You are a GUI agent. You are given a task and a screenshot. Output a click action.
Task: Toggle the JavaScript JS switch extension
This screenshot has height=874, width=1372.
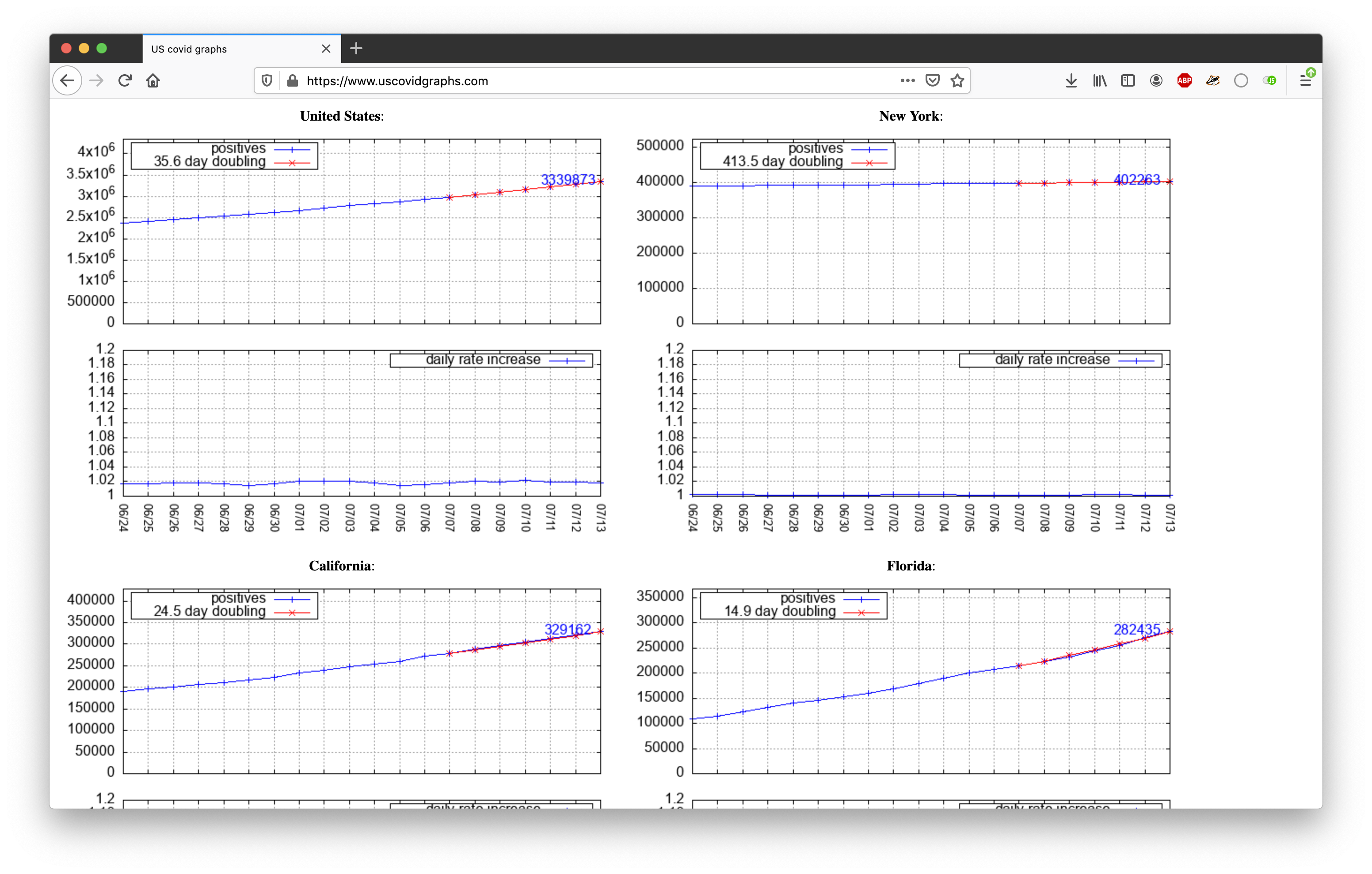point(1269,81)
